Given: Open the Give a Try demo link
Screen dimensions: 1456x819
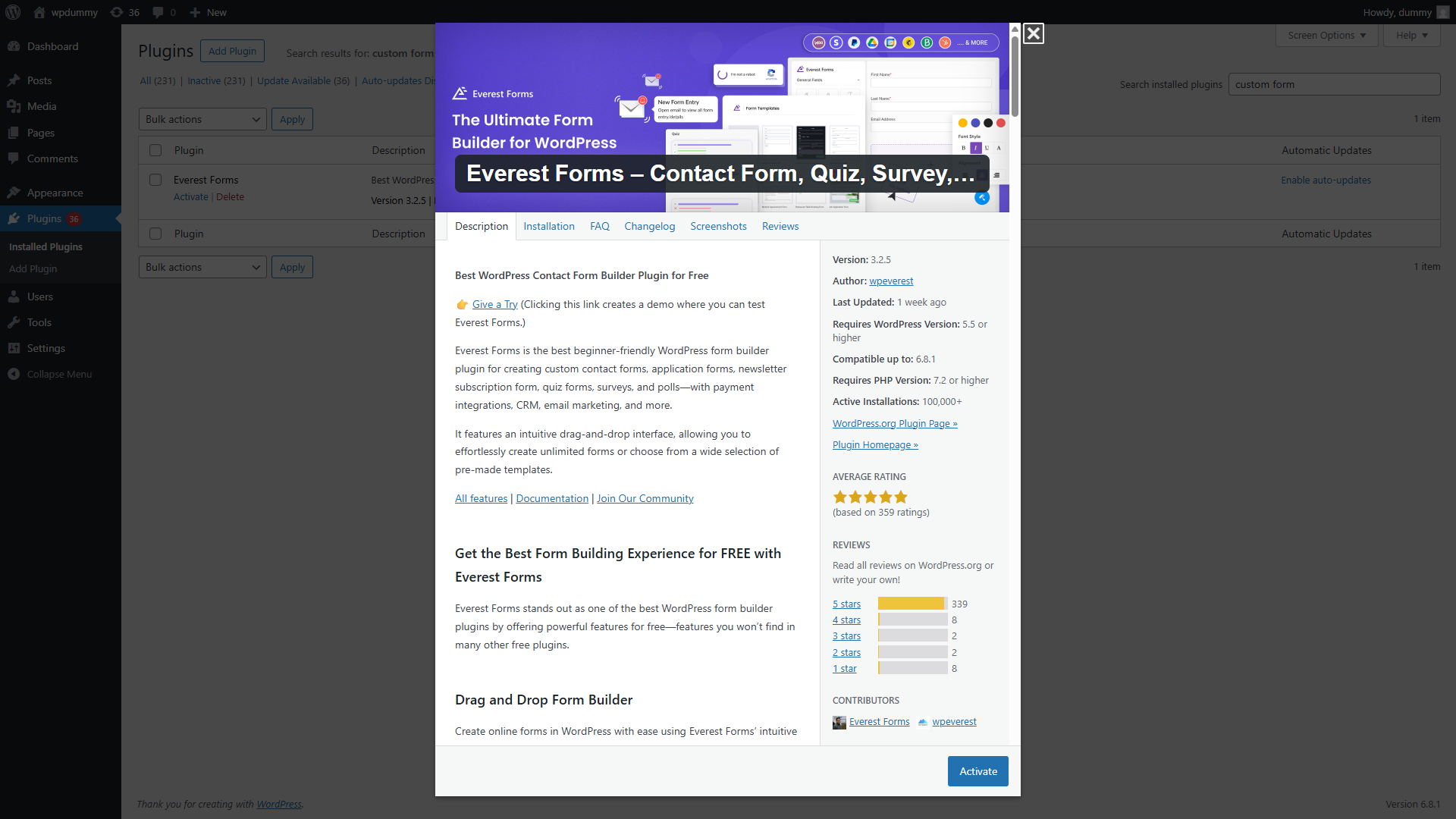Looking at the screenshot, I should (494, 304).
